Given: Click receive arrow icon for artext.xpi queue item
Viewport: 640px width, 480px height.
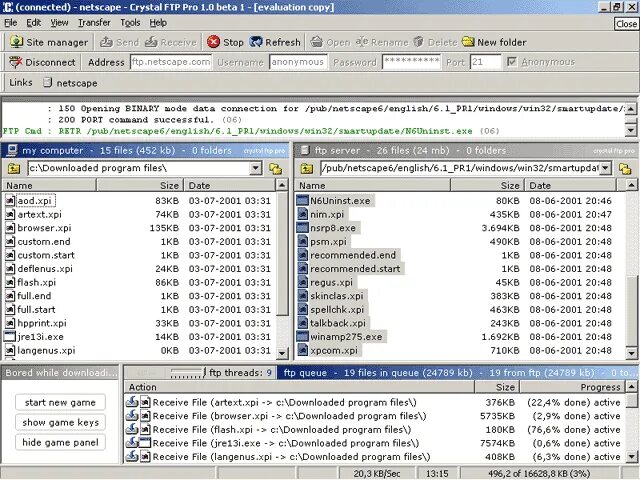Looking at the screenshot, I should pyautogui.click(x=132, y=402).
